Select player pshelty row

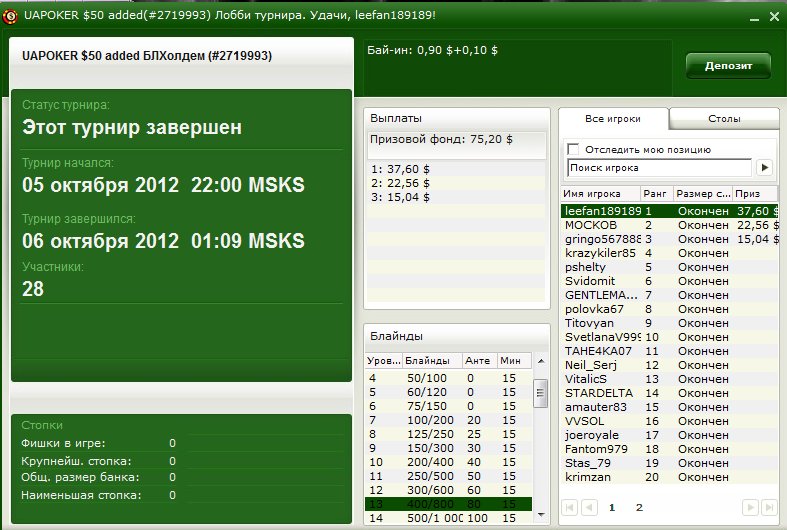(670, 267)
